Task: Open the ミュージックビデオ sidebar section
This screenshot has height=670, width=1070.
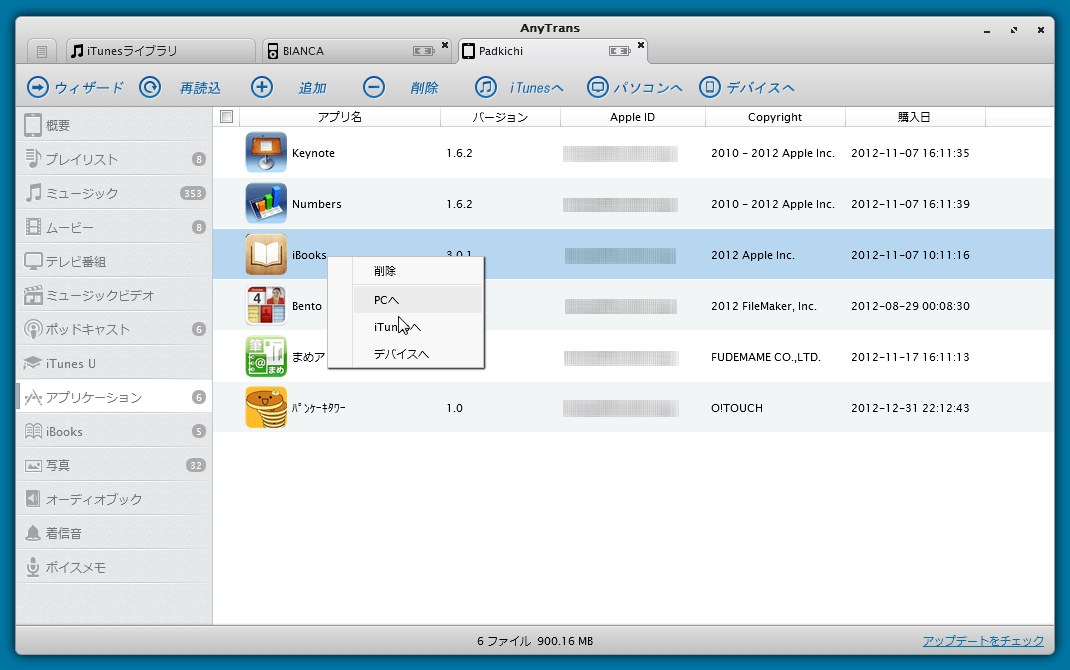Action: pos(114,295)
